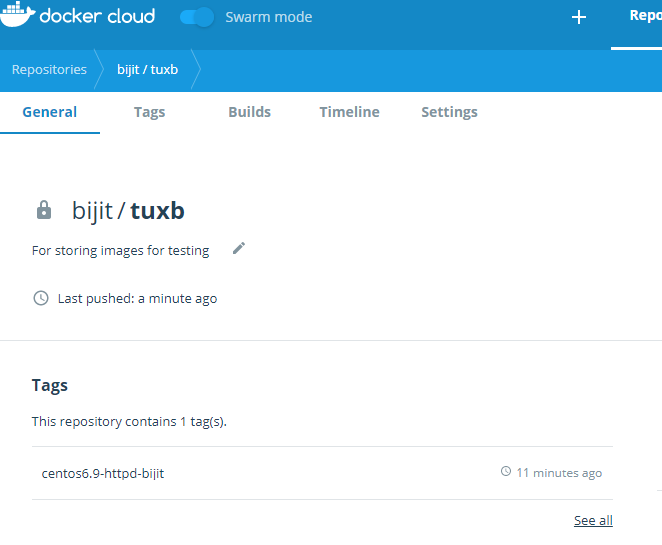
Task: Click the docker cloud title text
Action: click(97, 16)
